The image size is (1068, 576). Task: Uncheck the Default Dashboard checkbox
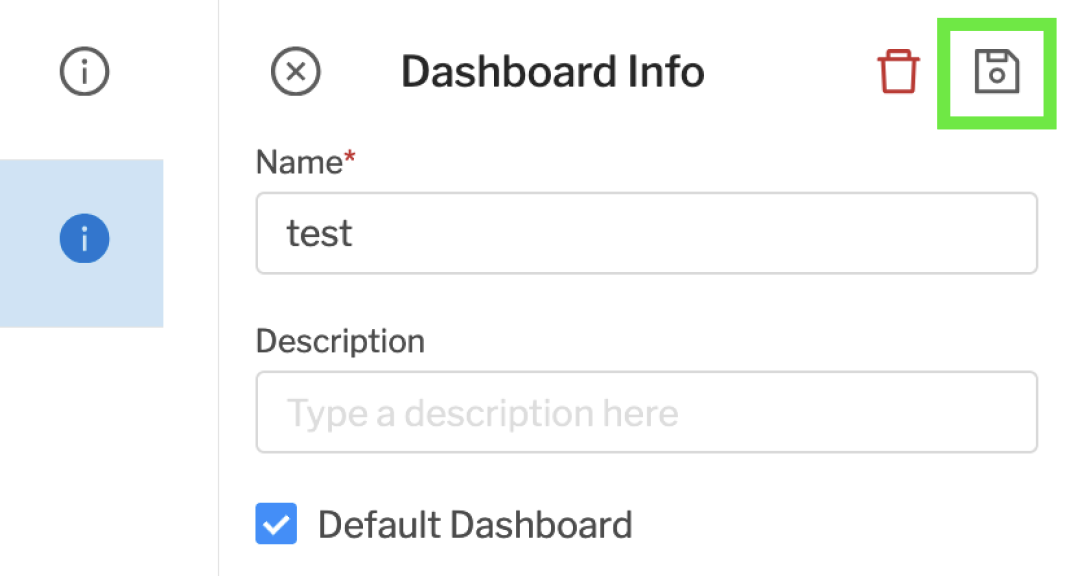coord(276,524)
